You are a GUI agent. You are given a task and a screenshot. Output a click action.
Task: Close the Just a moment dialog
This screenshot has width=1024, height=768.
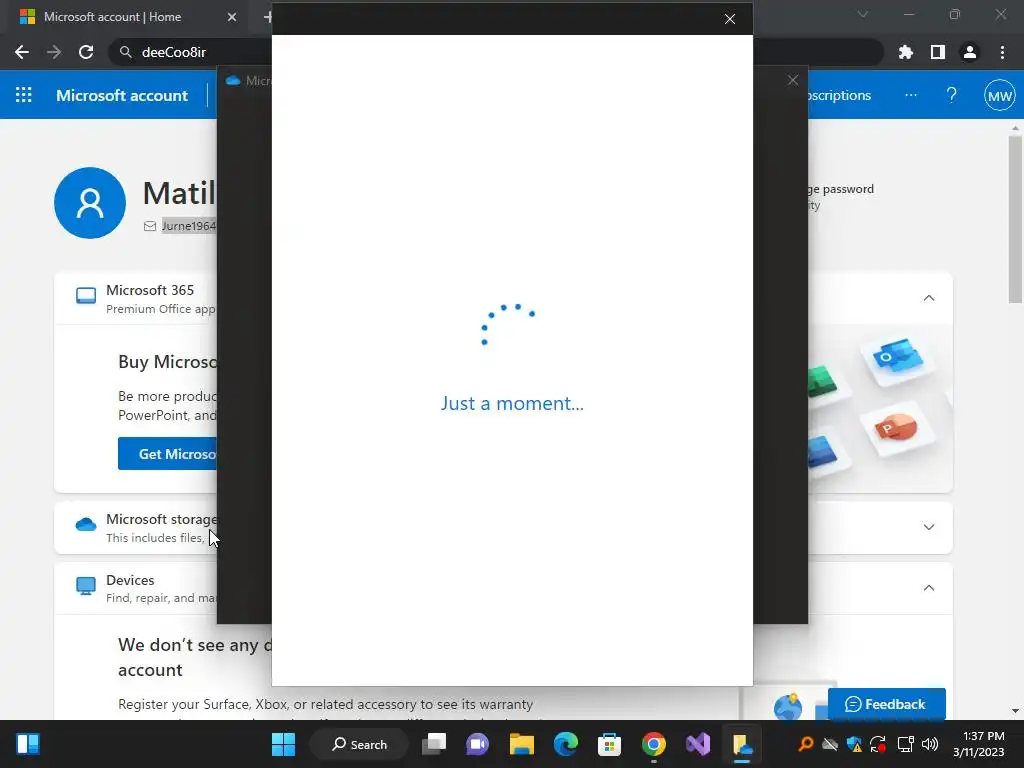[x=730, y=19]
